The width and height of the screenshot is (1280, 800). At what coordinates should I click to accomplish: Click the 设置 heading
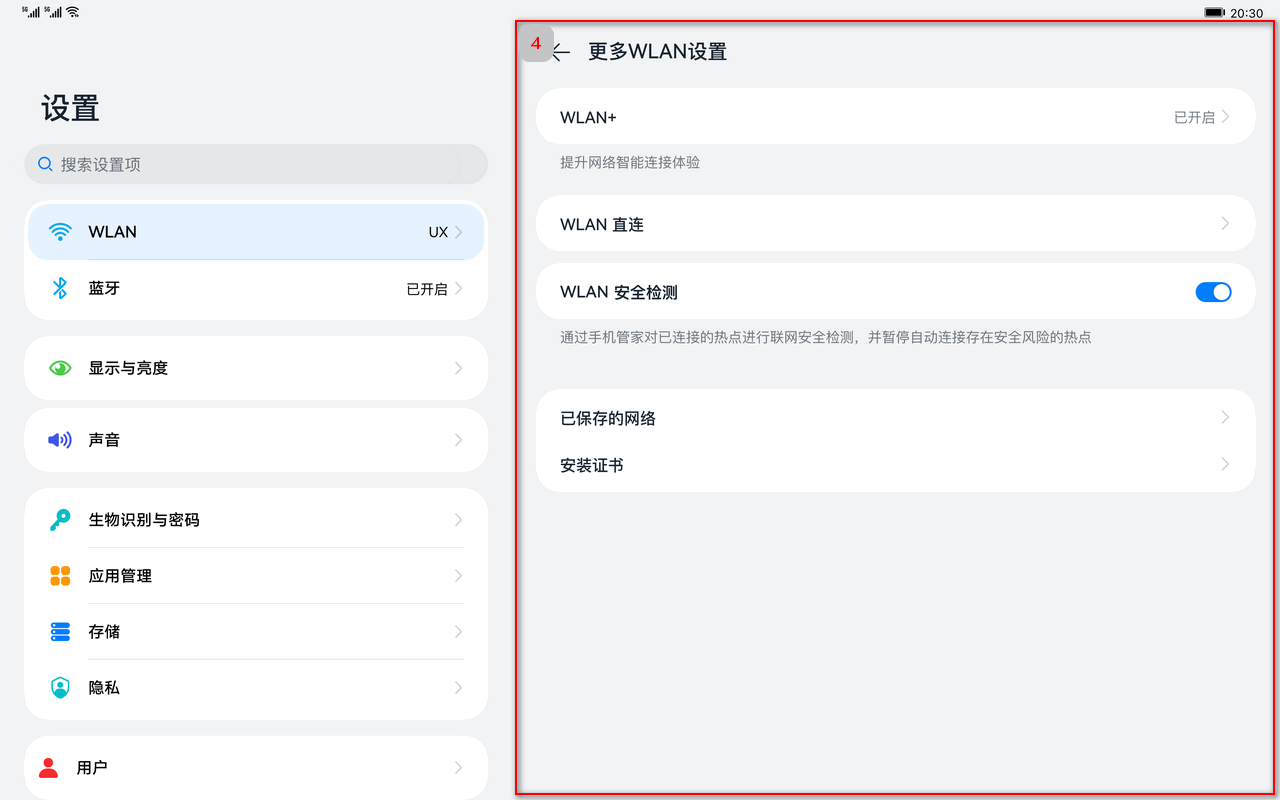(70, 108)
